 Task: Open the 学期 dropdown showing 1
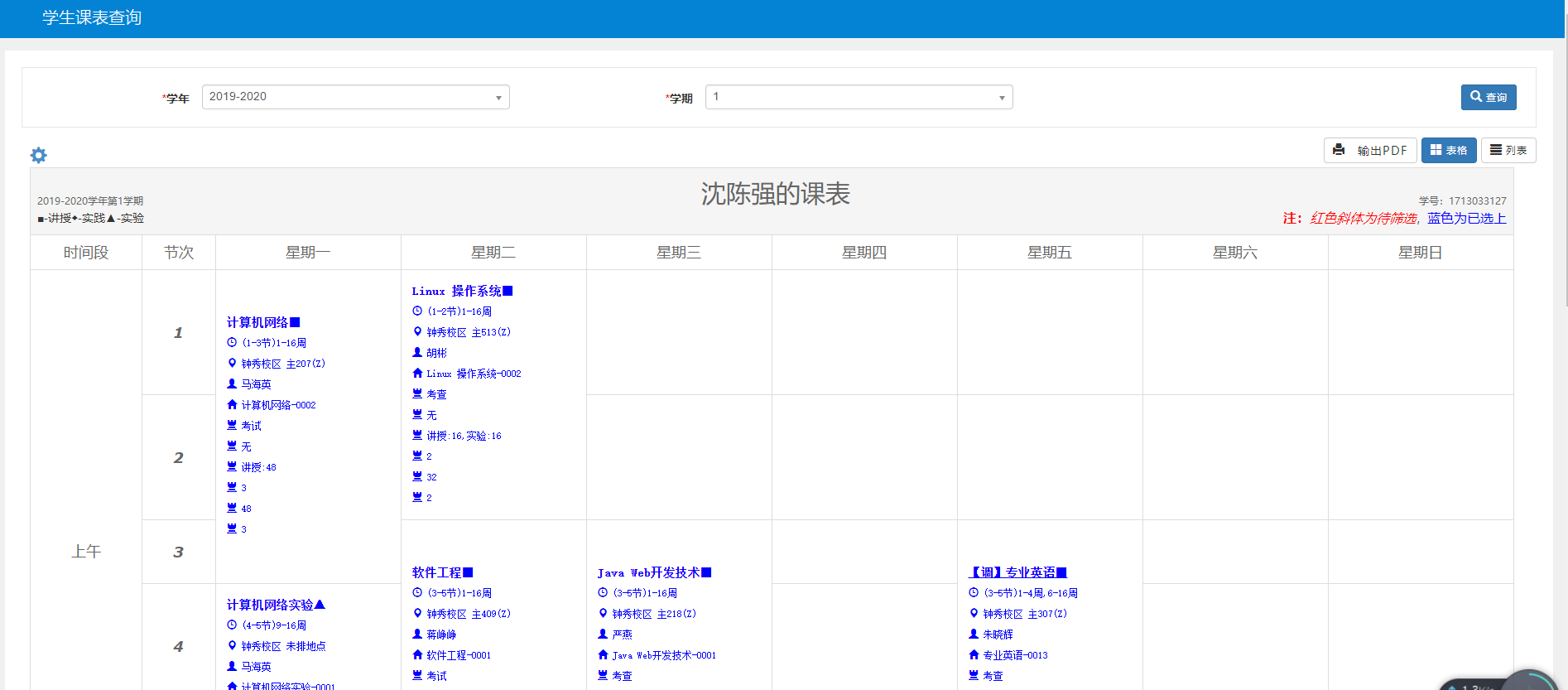tap(859, 97)
